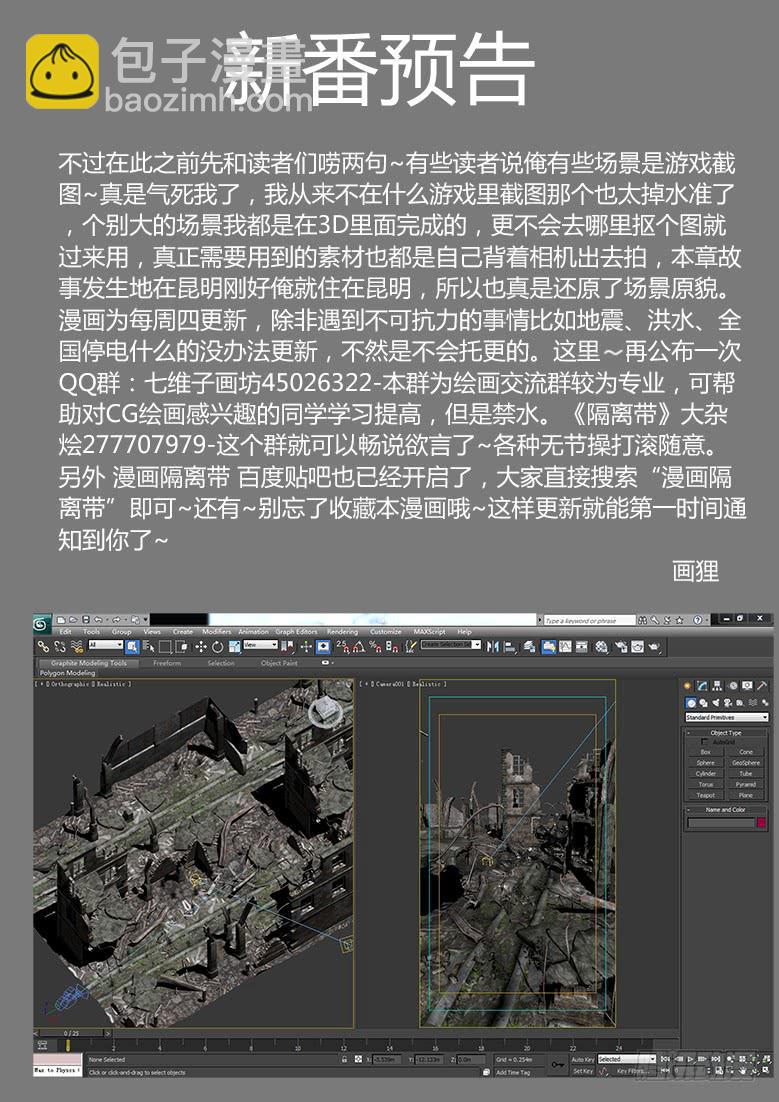This screenshot has width=779, height=1102.
Task: Open the Modify tab in command panel
Action: click(x=703, y=686)
